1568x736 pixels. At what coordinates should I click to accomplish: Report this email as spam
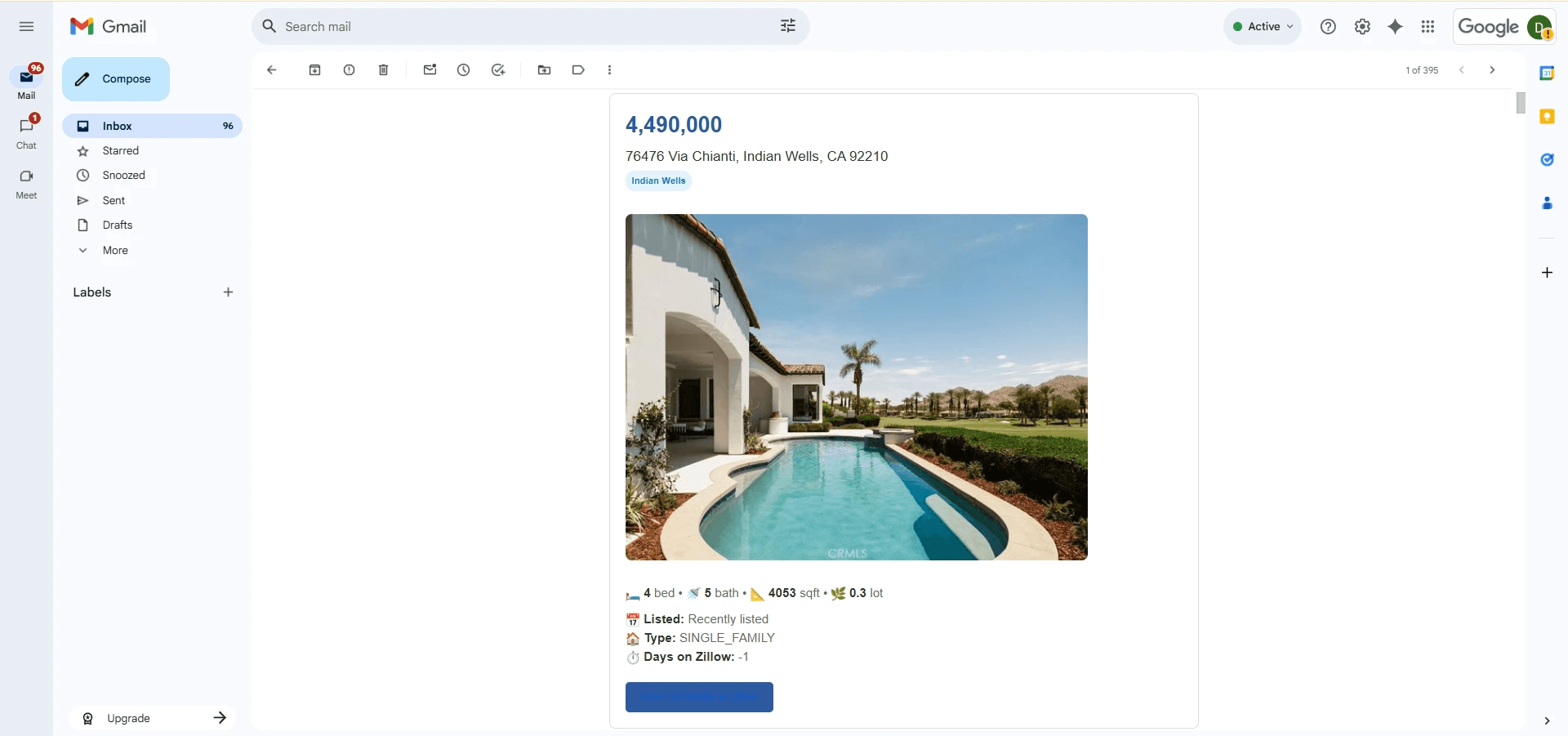click(349, 70)
